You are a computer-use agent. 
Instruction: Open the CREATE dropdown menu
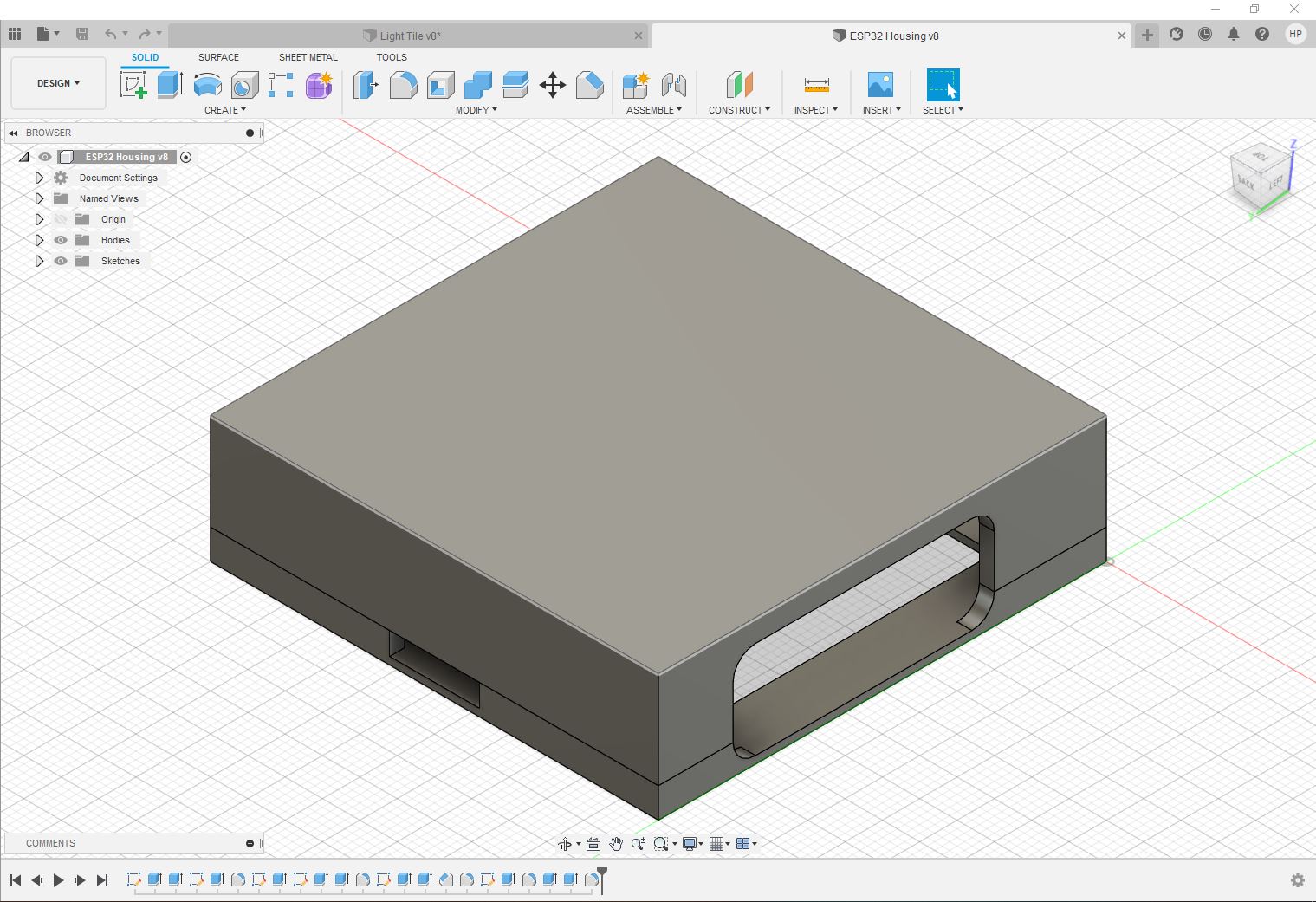[225, 110]
